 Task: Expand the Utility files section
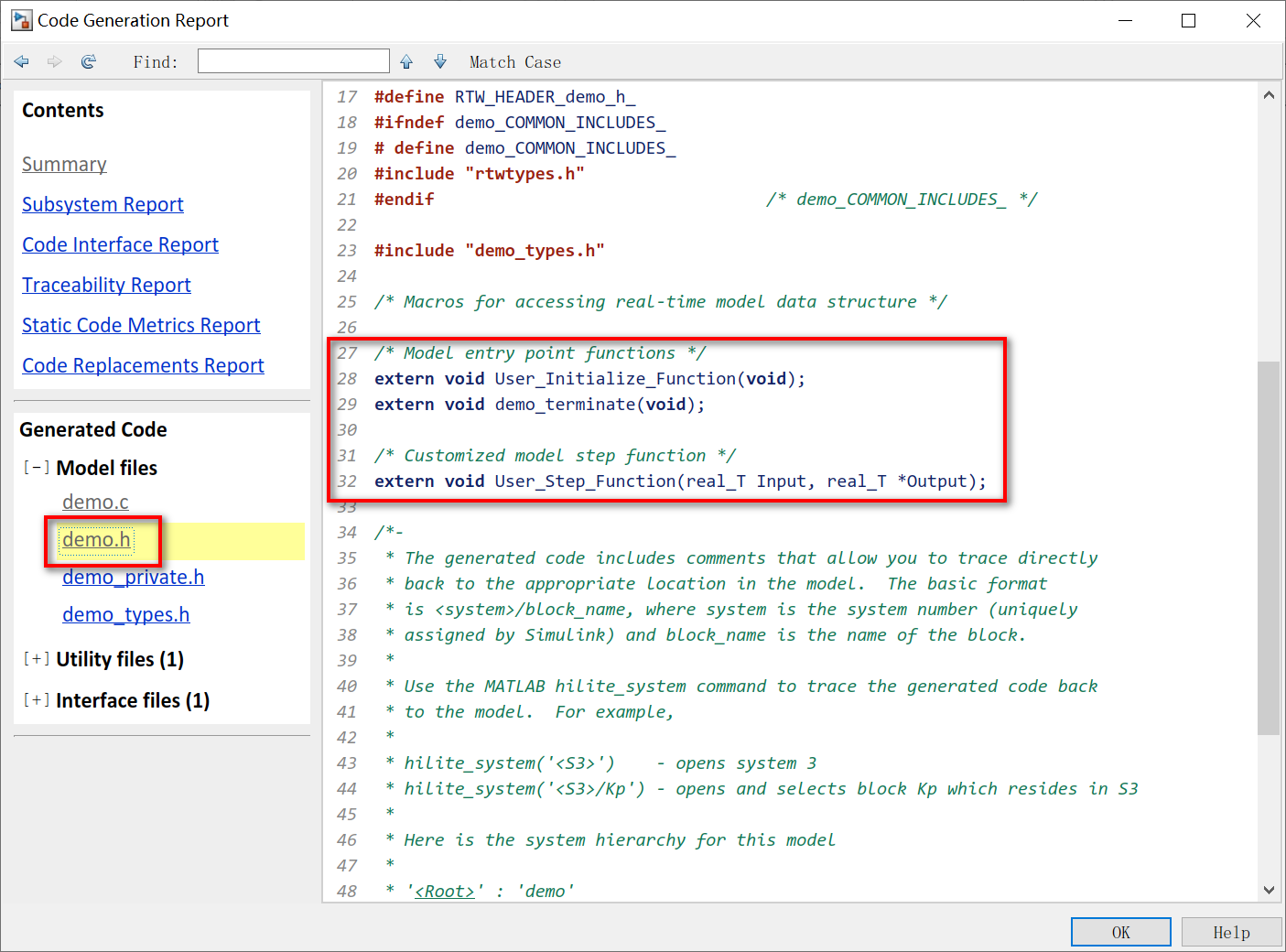(x=37, y=659)
